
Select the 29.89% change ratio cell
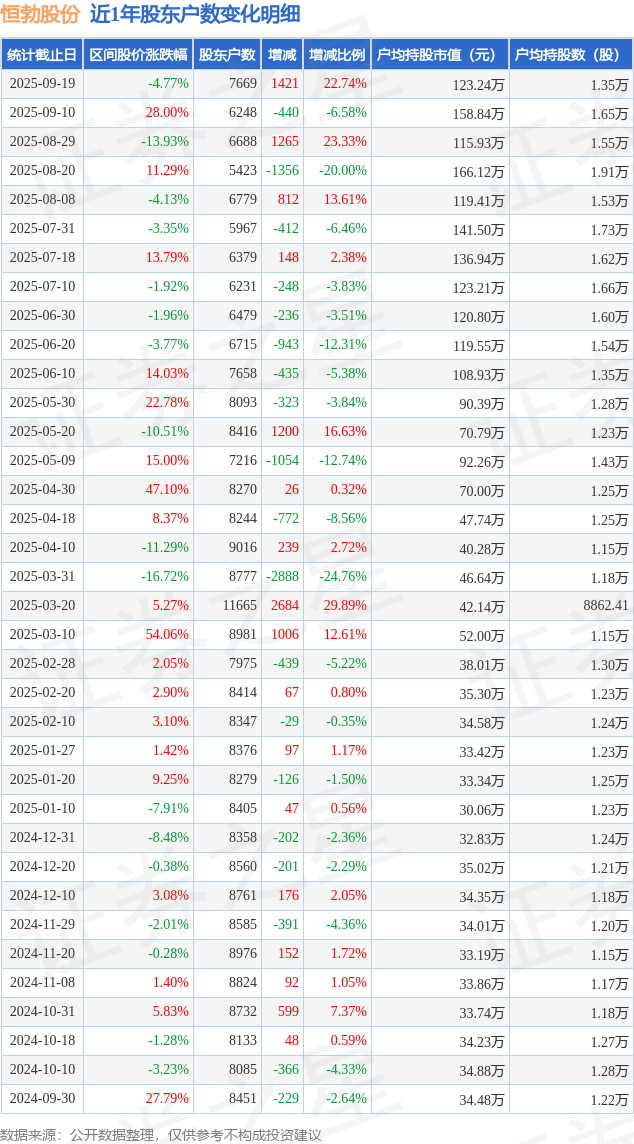point(344,606)
